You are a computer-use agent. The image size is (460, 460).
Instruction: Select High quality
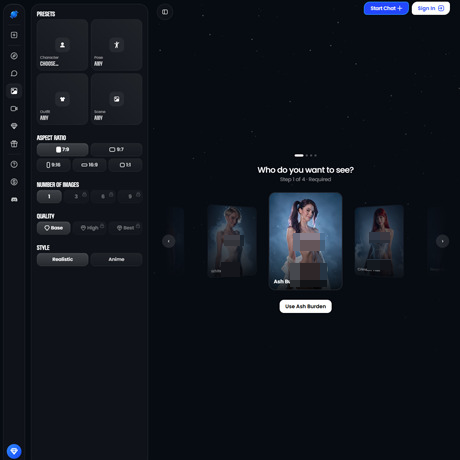click(90, 228)
